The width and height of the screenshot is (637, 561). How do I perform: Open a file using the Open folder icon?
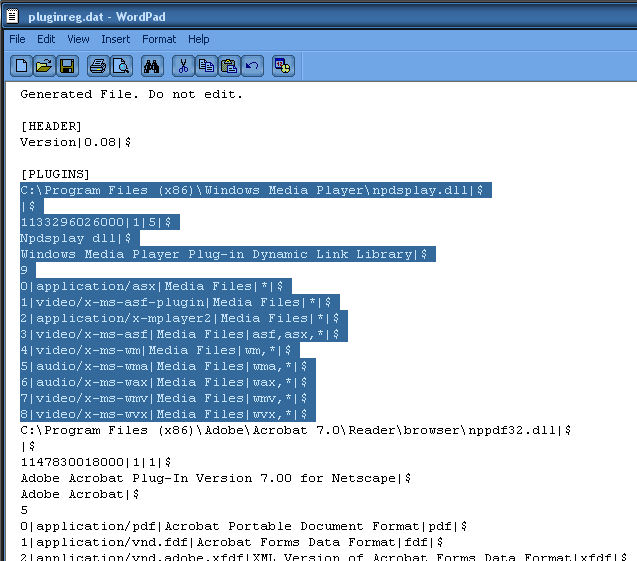click(44, 66)
